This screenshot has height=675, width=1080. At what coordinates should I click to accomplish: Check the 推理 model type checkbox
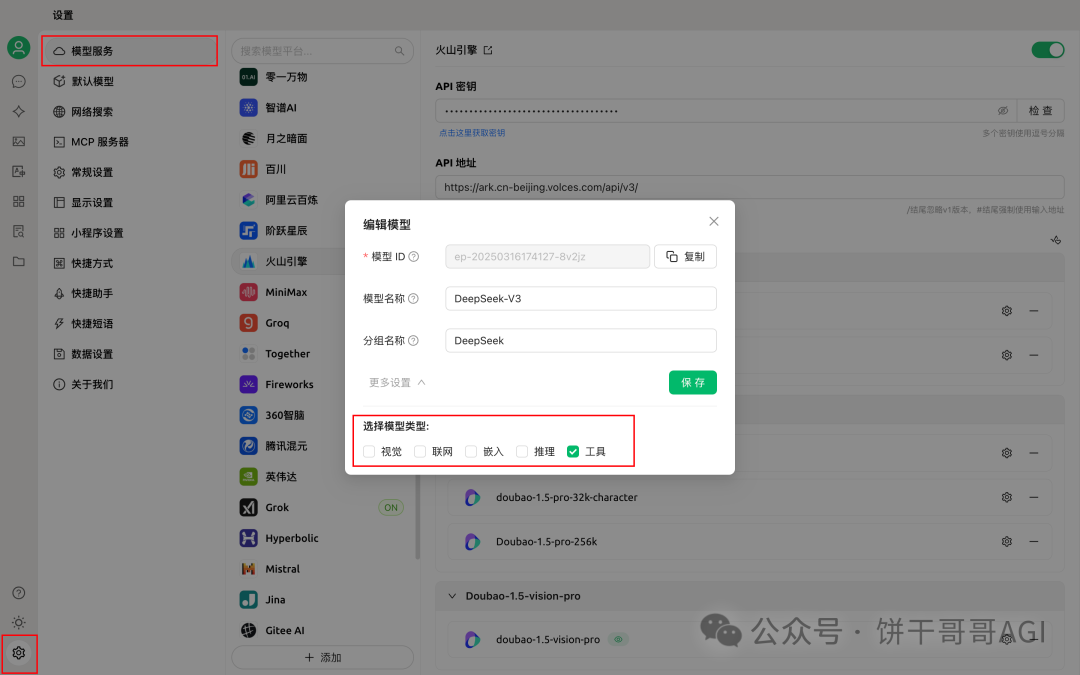point(522,452)
